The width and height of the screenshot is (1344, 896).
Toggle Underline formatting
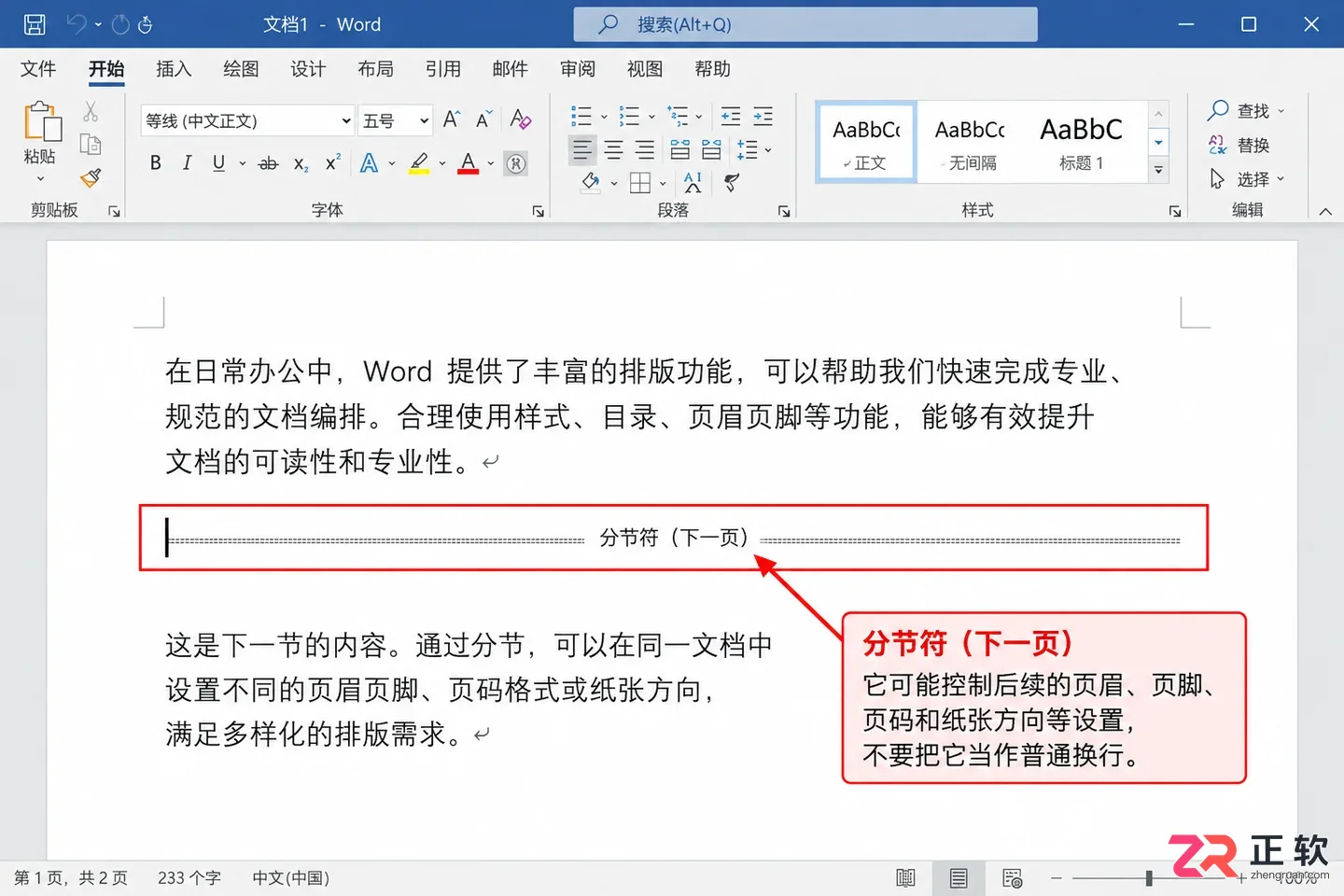tap(218, 163)
